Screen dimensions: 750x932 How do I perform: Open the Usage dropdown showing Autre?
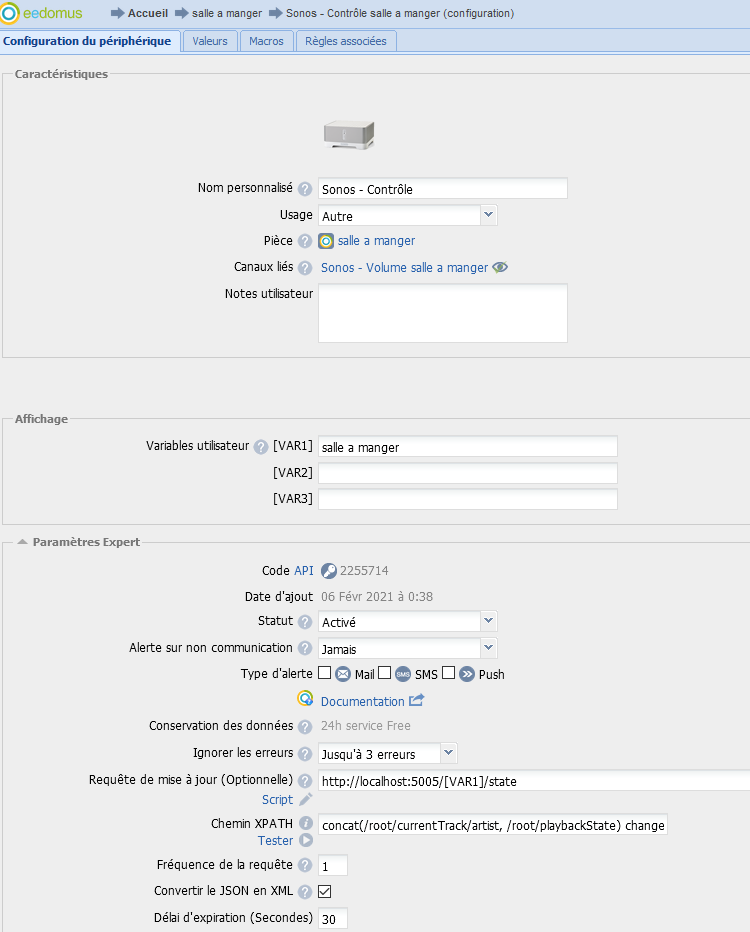click(x=407, y=215)
